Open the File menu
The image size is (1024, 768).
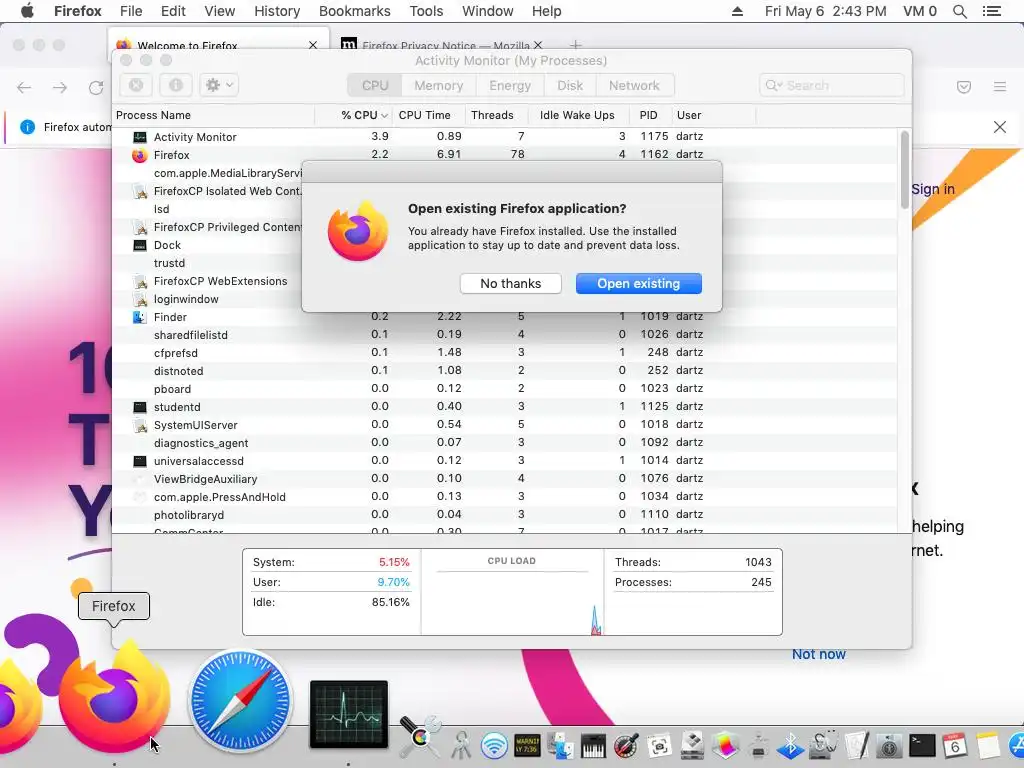[131, 11]
